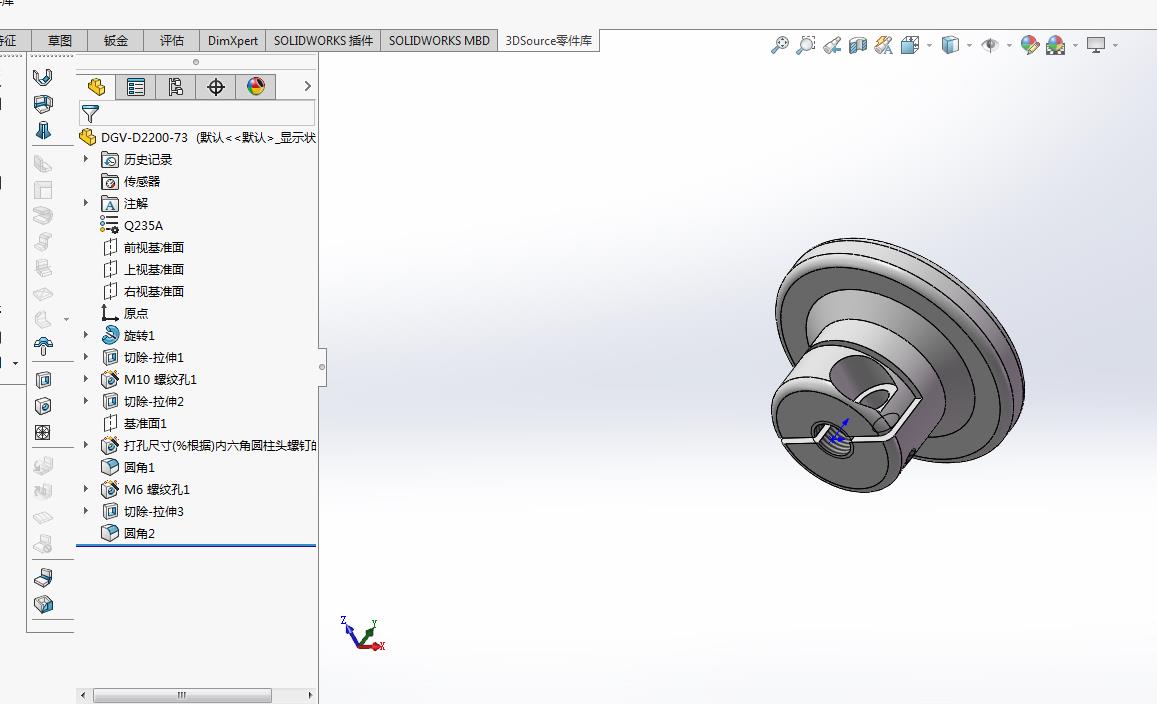Click the Convert to Sheet Metal icon

(43, 104)
